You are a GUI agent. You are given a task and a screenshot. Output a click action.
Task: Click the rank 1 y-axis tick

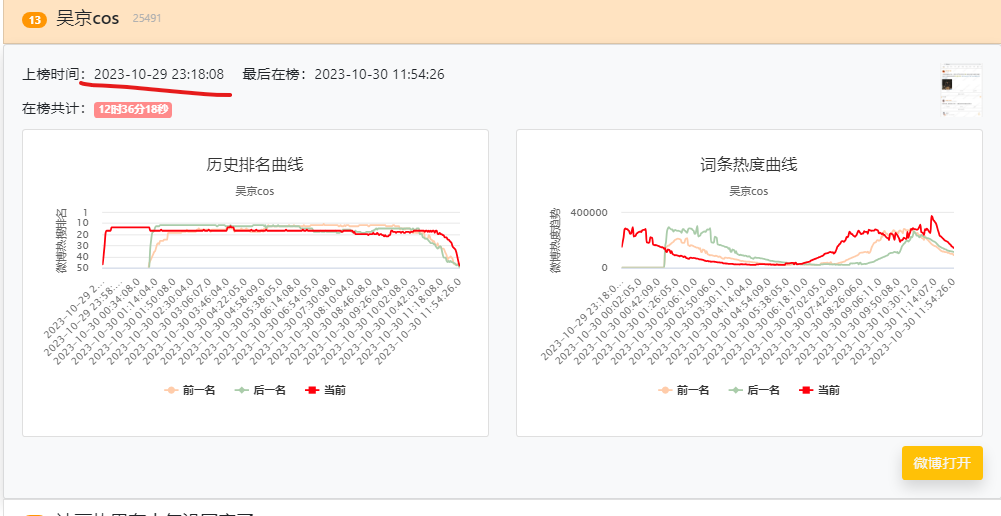click(86, 212)
